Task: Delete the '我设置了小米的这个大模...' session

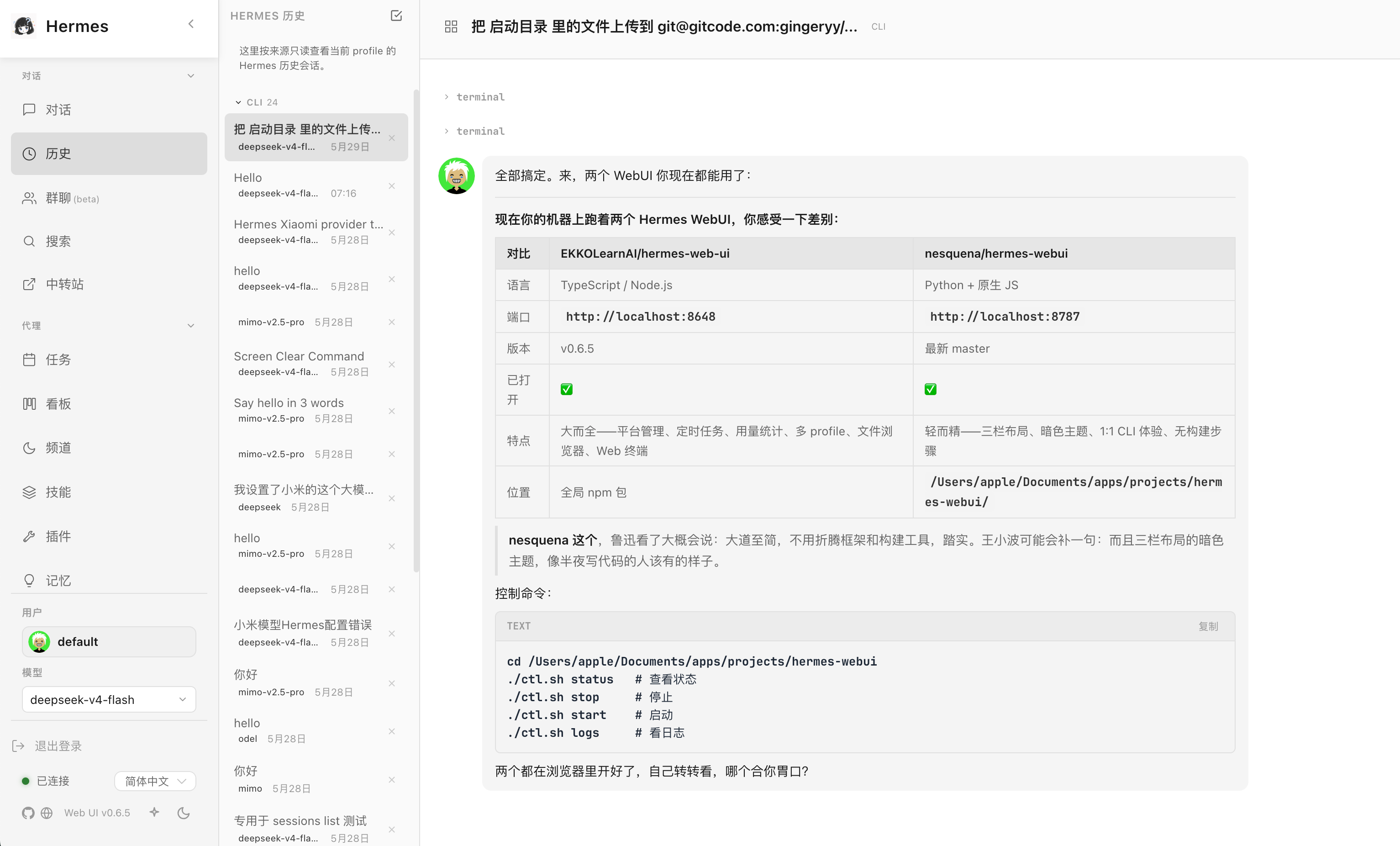Action: point(391,499)
